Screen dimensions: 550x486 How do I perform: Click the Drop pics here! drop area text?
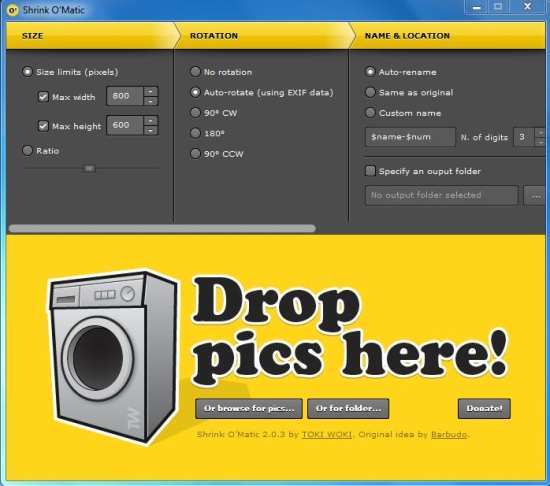click(x=349, y=330)
